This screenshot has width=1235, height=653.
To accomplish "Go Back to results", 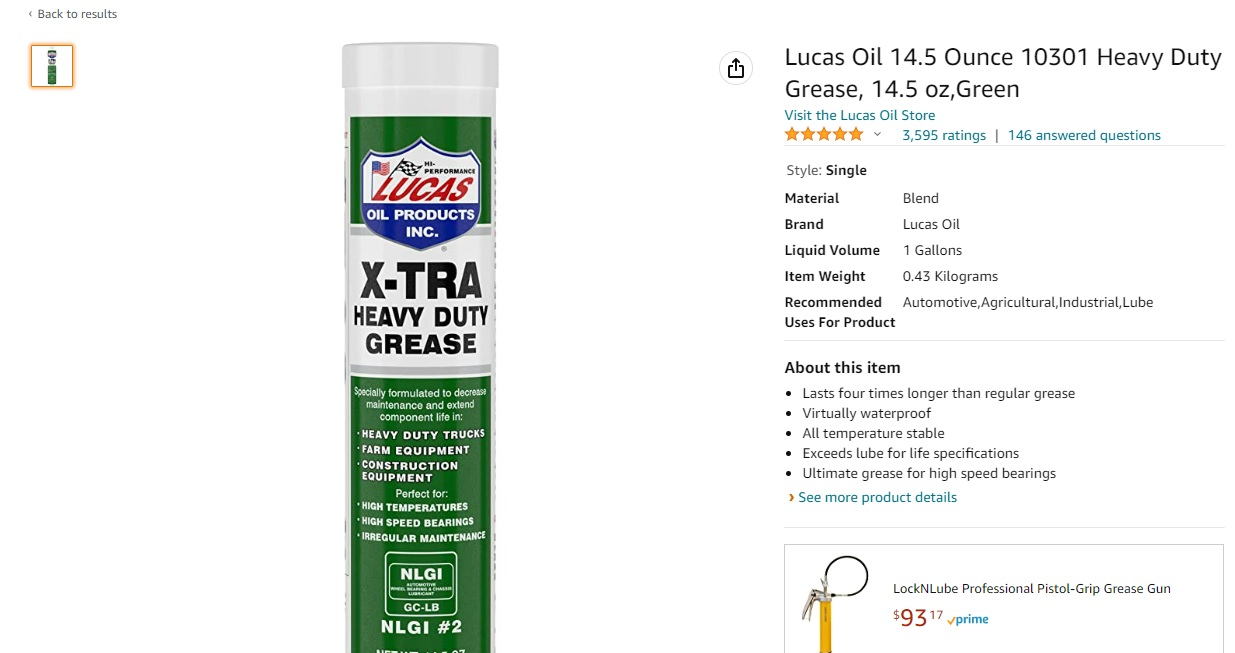I will coord(77,14).
